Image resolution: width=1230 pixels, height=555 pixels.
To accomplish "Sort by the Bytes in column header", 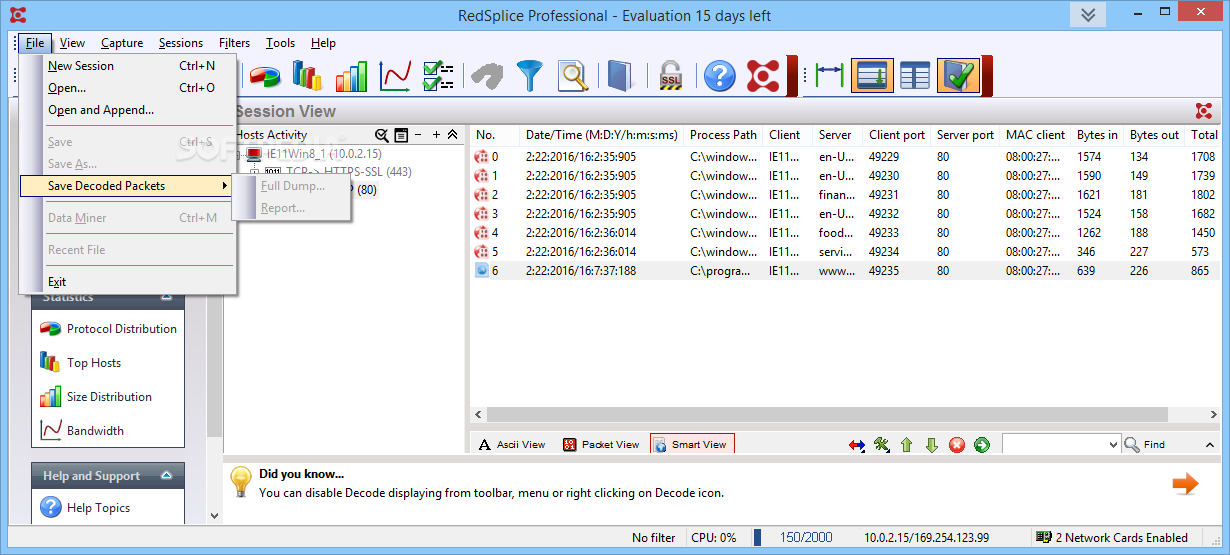I will (1097, 135).
